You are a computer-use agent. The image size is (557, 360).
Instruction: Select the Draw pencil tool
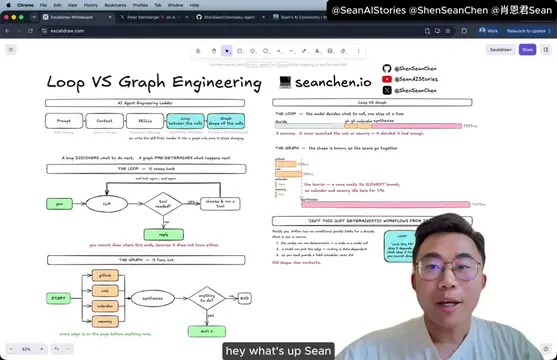pos(304,51)
